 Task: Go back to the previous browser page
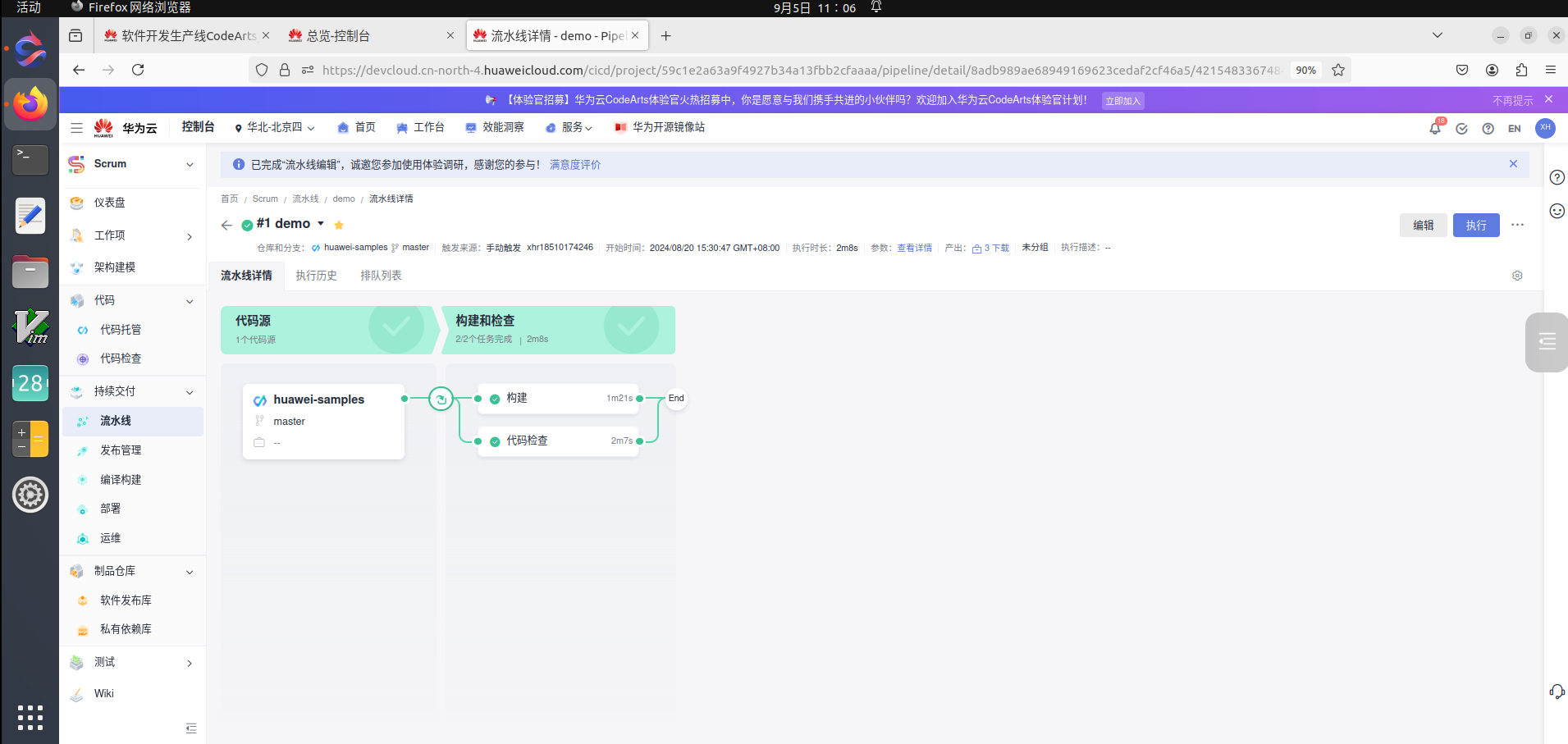(79, 70)
